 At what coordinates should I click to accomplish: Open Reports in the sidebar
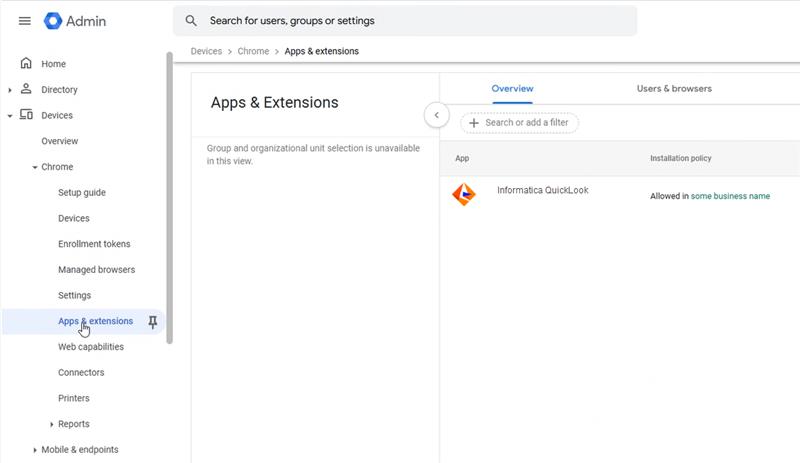(x=73, y=424)
